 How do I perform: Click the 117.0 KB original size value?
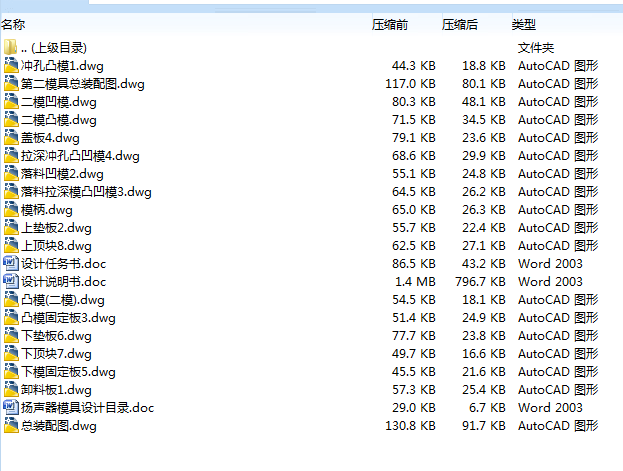click(x=410, y=84)
